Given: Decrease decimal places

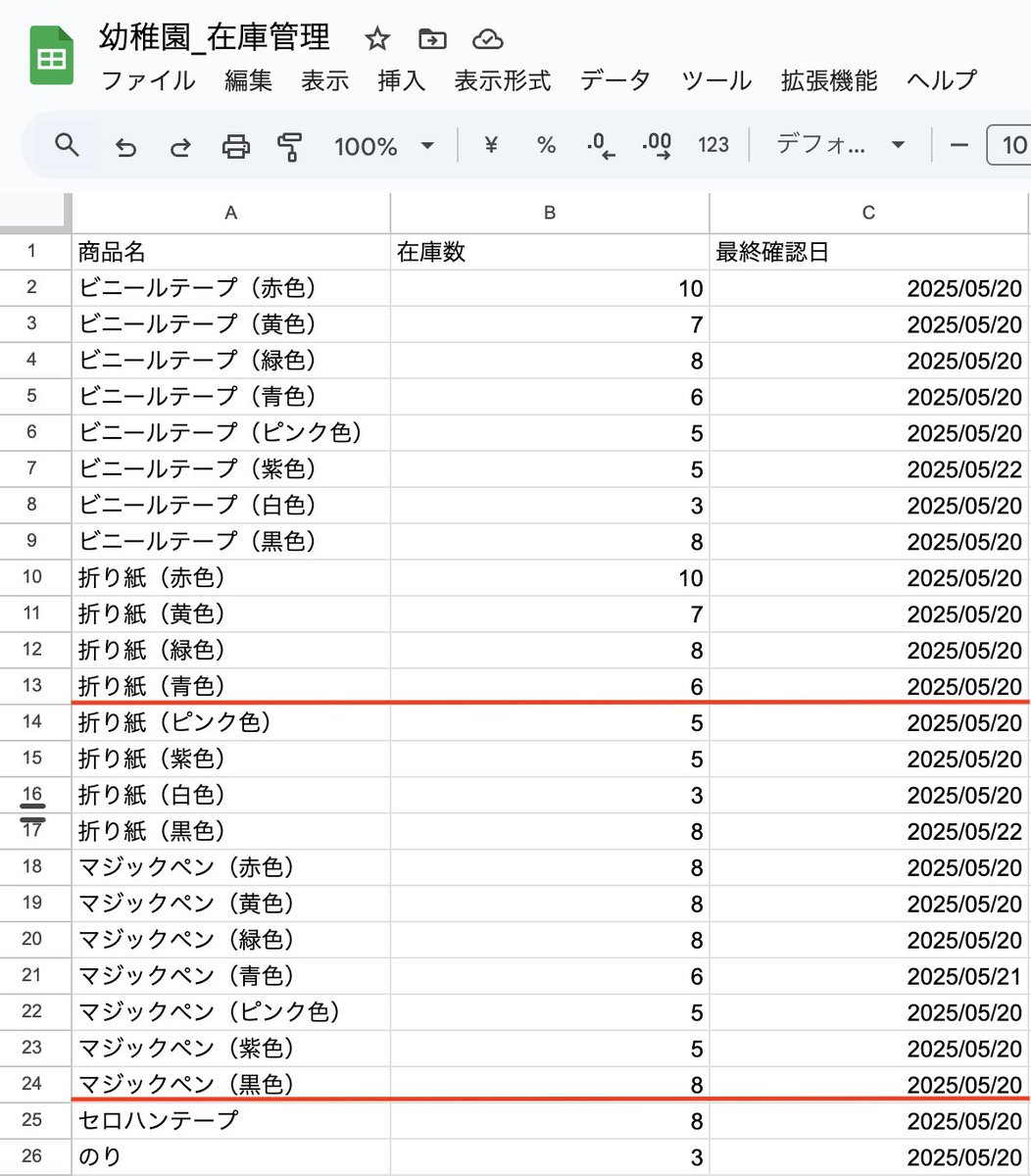Looking at the screenshot, I should pos(601,147).
